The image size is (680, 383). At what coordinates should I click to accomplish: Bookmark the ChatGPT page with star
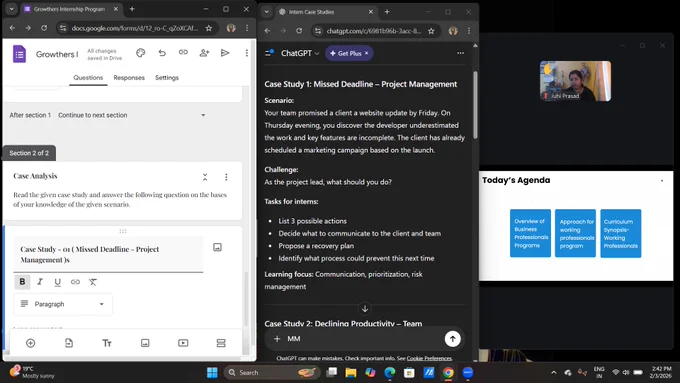click(431, 31)
